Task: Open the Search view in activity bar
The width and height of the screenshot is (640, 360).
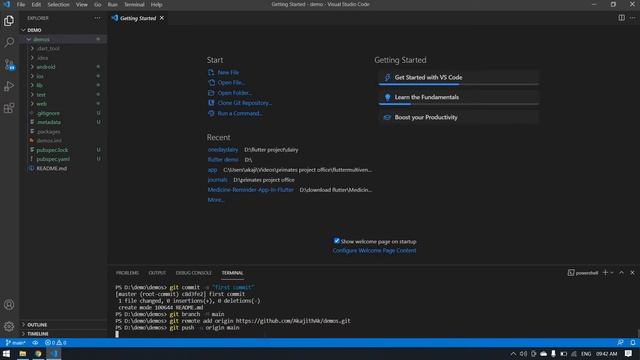Action: [9, 42]
